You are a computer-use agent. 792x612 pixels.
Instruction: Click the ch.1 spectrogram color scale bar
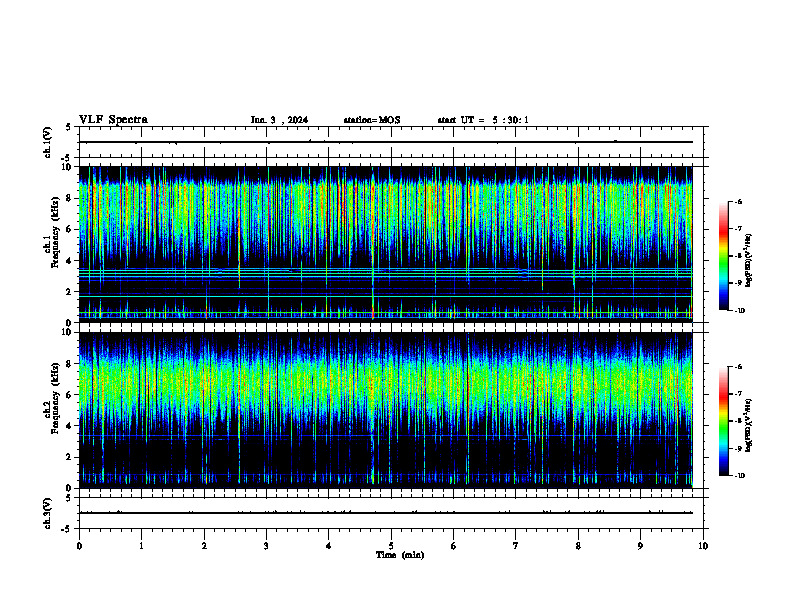(x=724, y=256)
